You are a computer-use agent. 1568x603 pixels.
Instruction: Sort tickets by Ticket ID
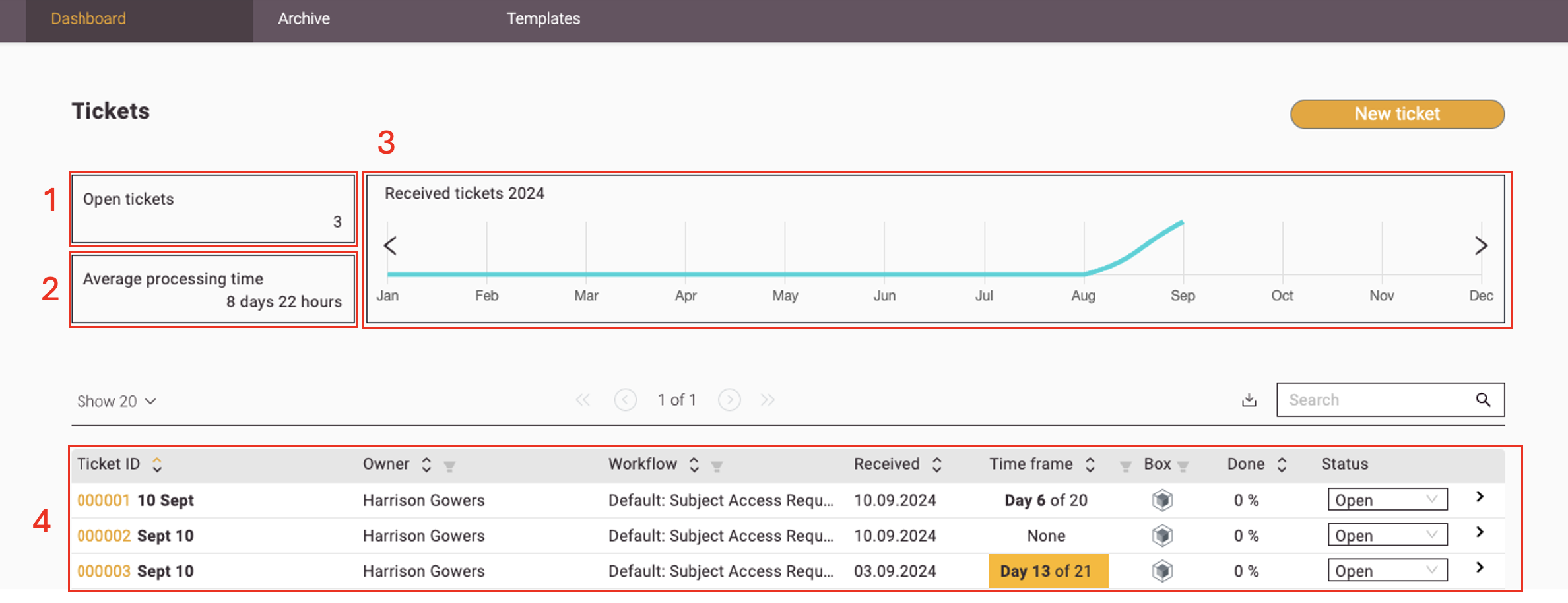click(157, 464)
